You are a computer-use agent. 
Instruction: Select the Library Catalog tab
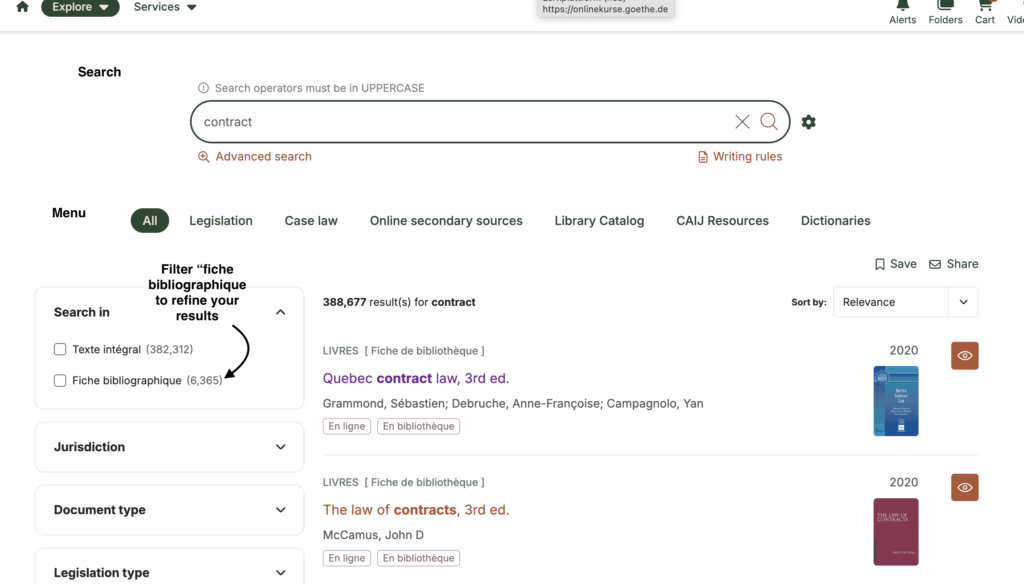pos(599,221)
